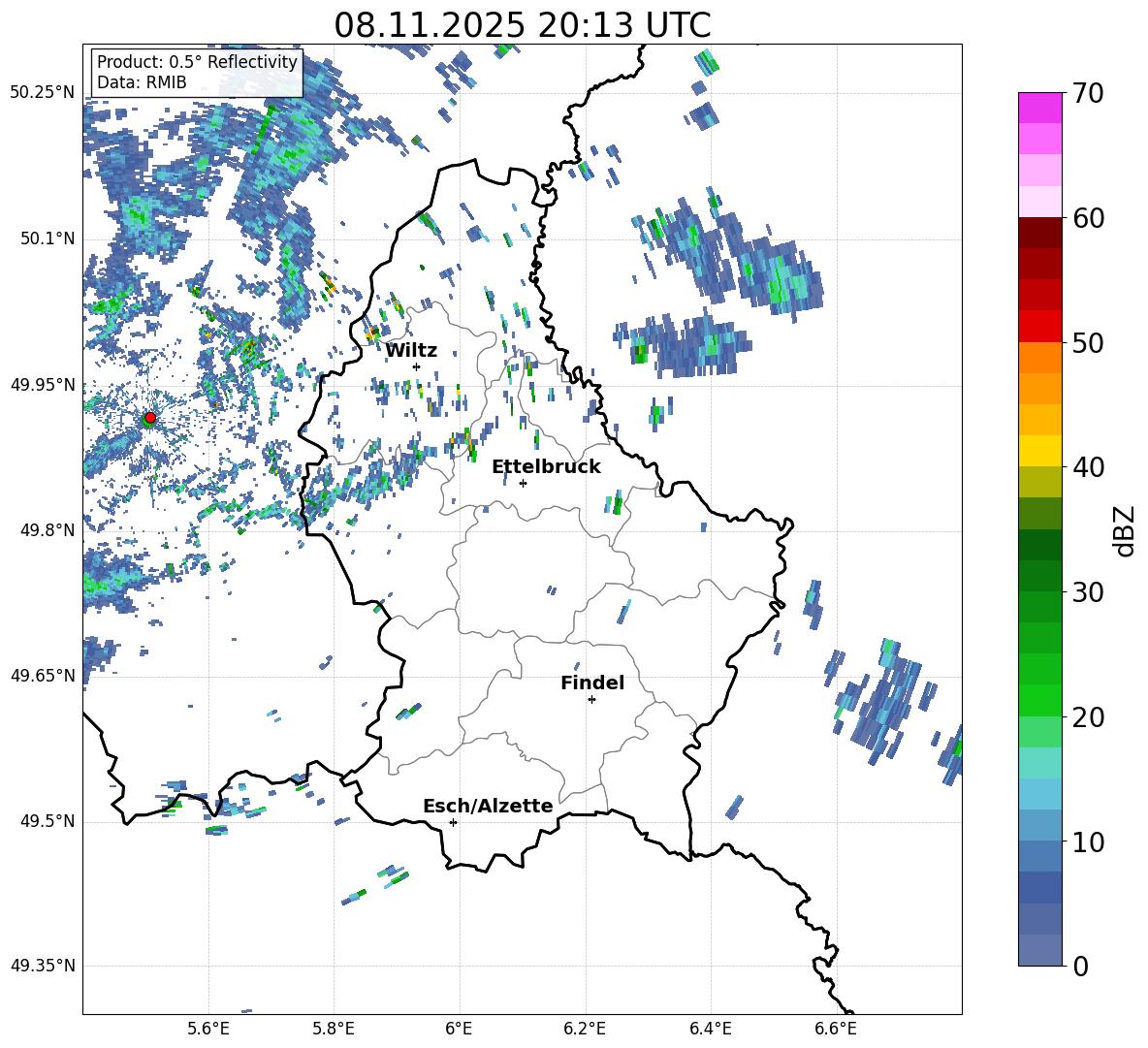1148x1048 pixels.
Task: Click the 70 colorbar tick label
Action: click(x=1088, y=94)
